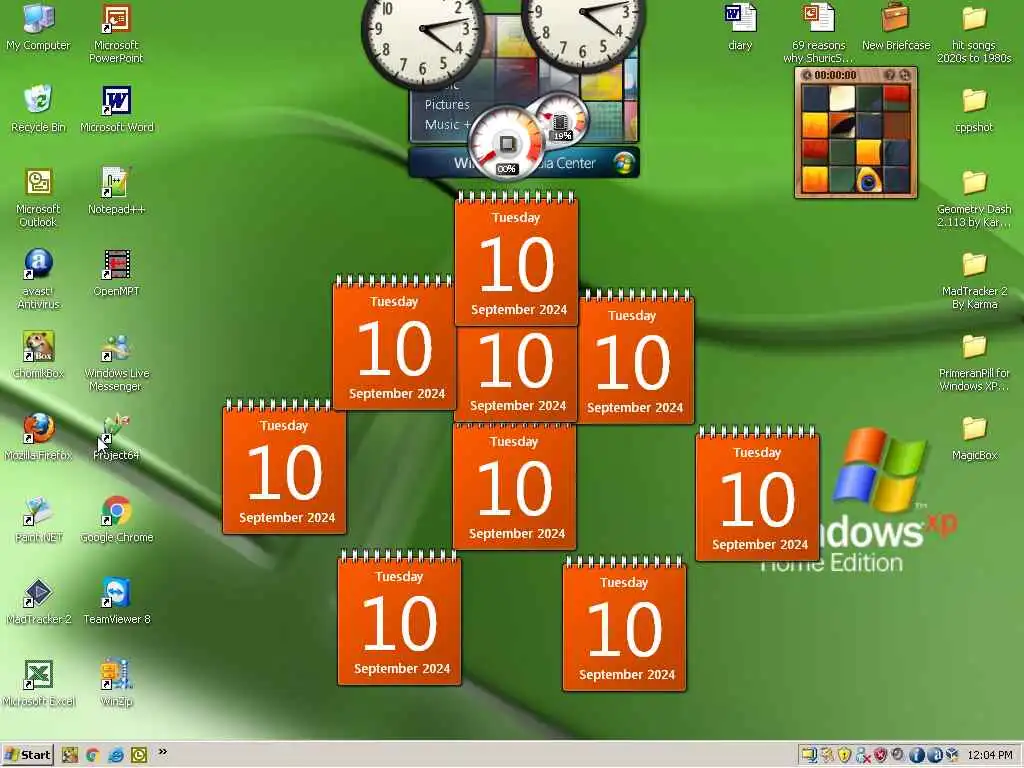Click the calendar gadget overlapping the Windows XP logo
The image size is (1024, 768).
click(x=758, y=494)
